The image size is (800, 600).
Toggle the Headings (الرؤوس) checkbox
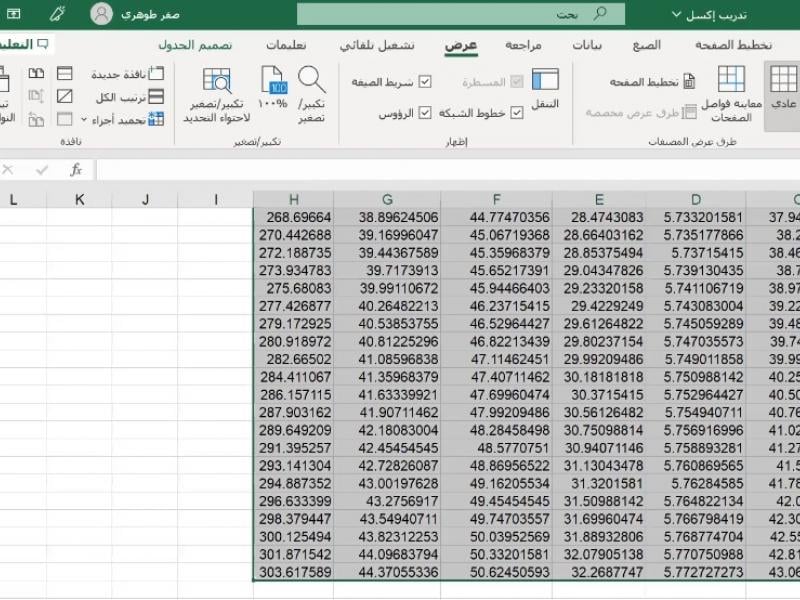[x=425, y=114]
